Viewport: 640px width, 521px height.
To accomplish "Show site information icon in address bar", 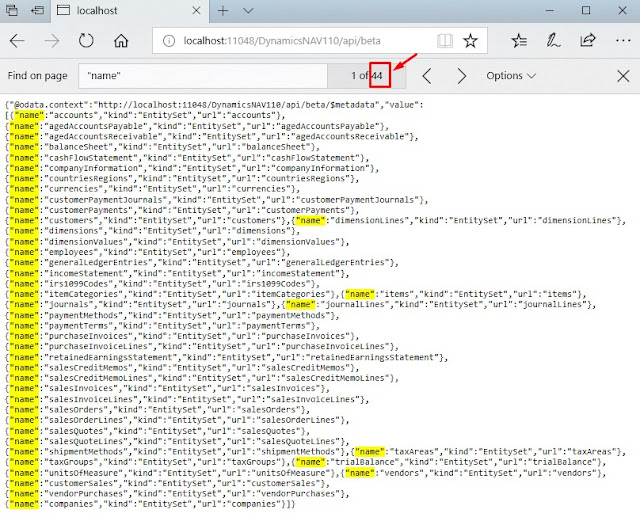I will point(169,41).
